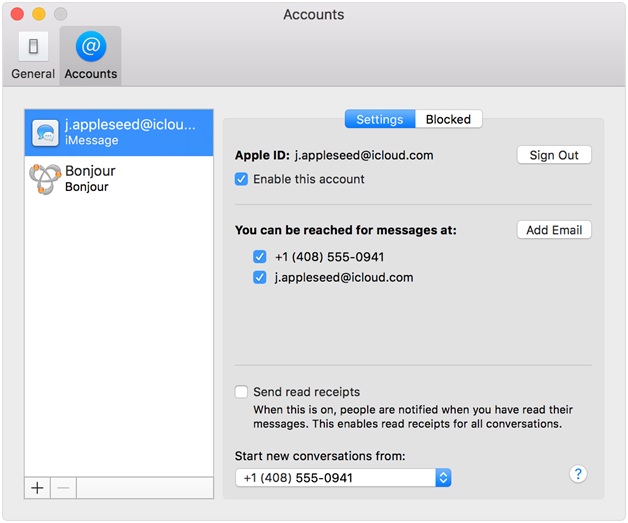Open Start new conversations from dropdown
The height and width of the screenshot is (523, 628).
pyautogui.click(x=343, y=478)
